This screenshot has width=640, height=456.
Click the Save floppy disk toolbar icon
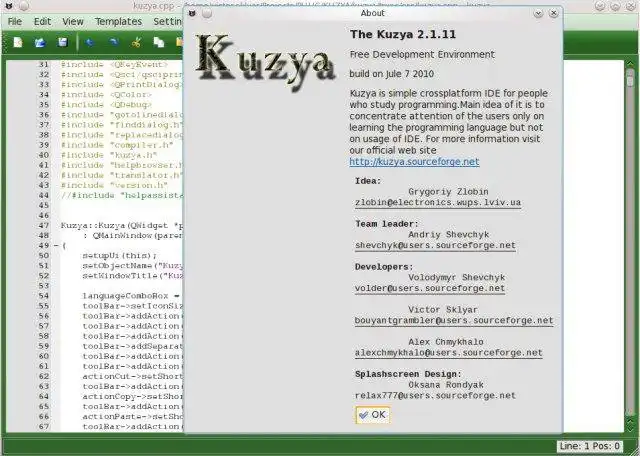click(62, 42)
